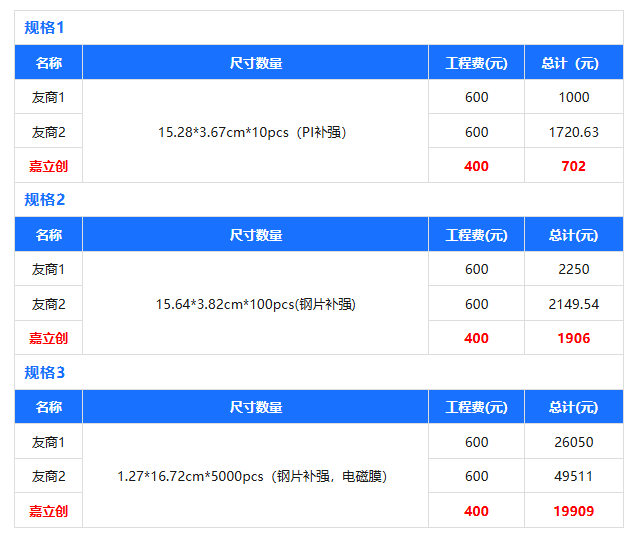Select the 嘉立创 total price 19909
The image size is (634, 543).
tap(573, 511)
